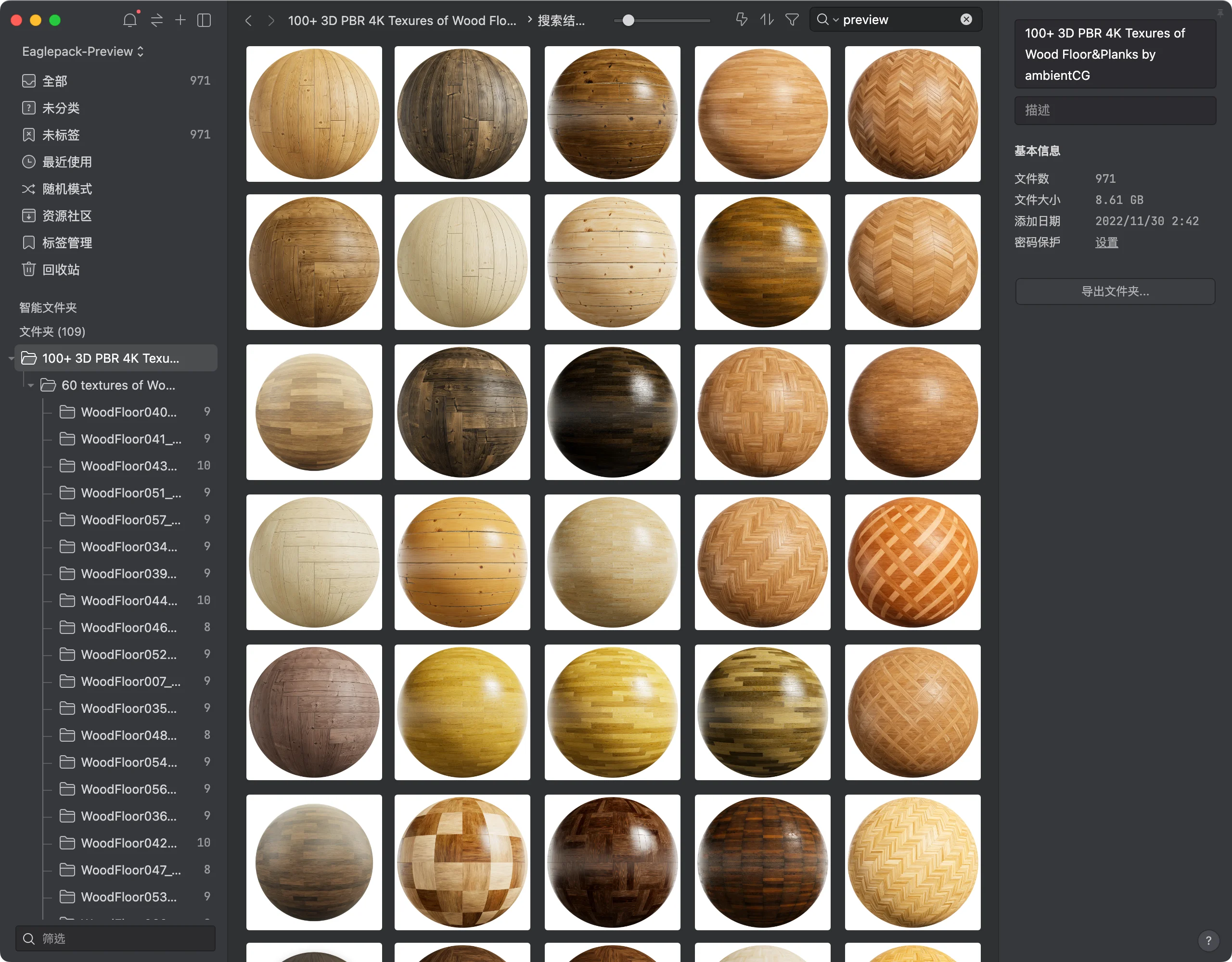Click the 搜索结... breadcrumb
1232x962 pixels.
(561, 20)
